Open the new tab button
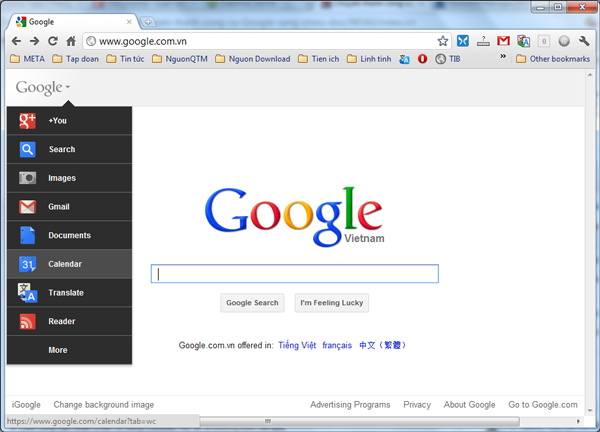The image size is (600, 432). (148, 22)
